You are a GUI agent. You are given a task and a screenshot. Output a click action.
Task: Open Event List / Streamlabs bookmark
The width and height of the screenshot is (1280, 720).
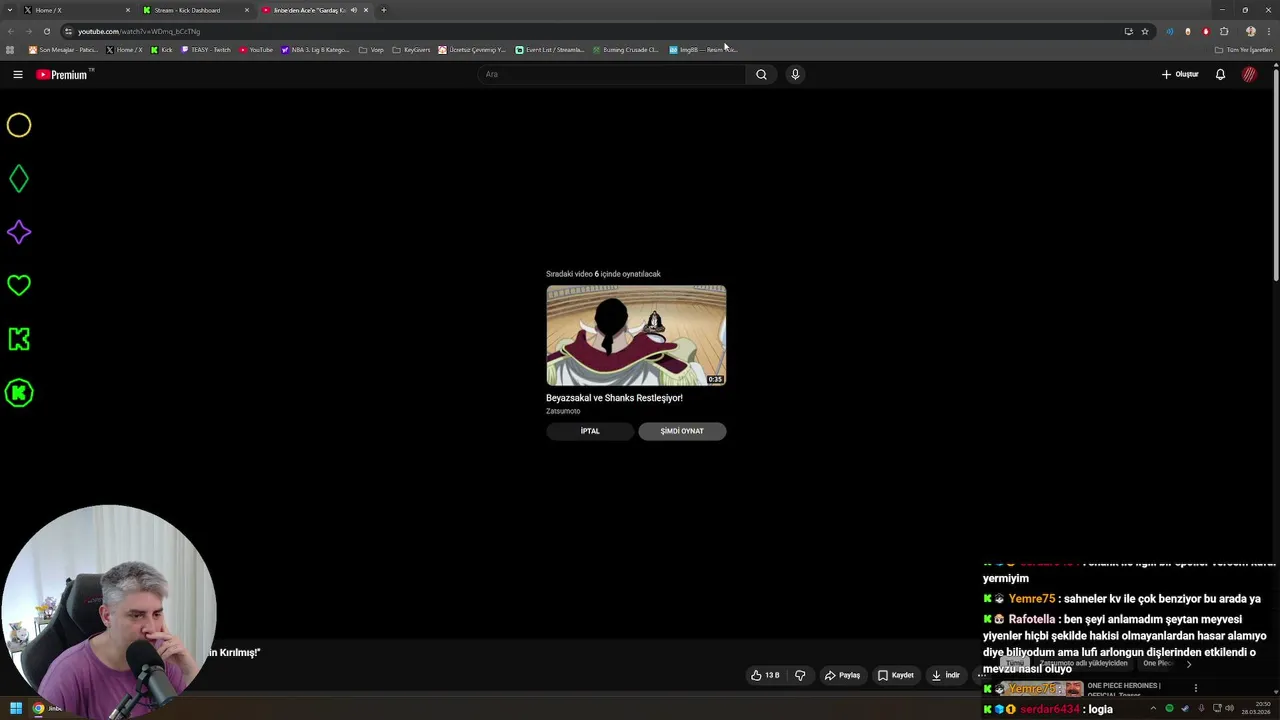pyautogui.click(x=550, y=49)
